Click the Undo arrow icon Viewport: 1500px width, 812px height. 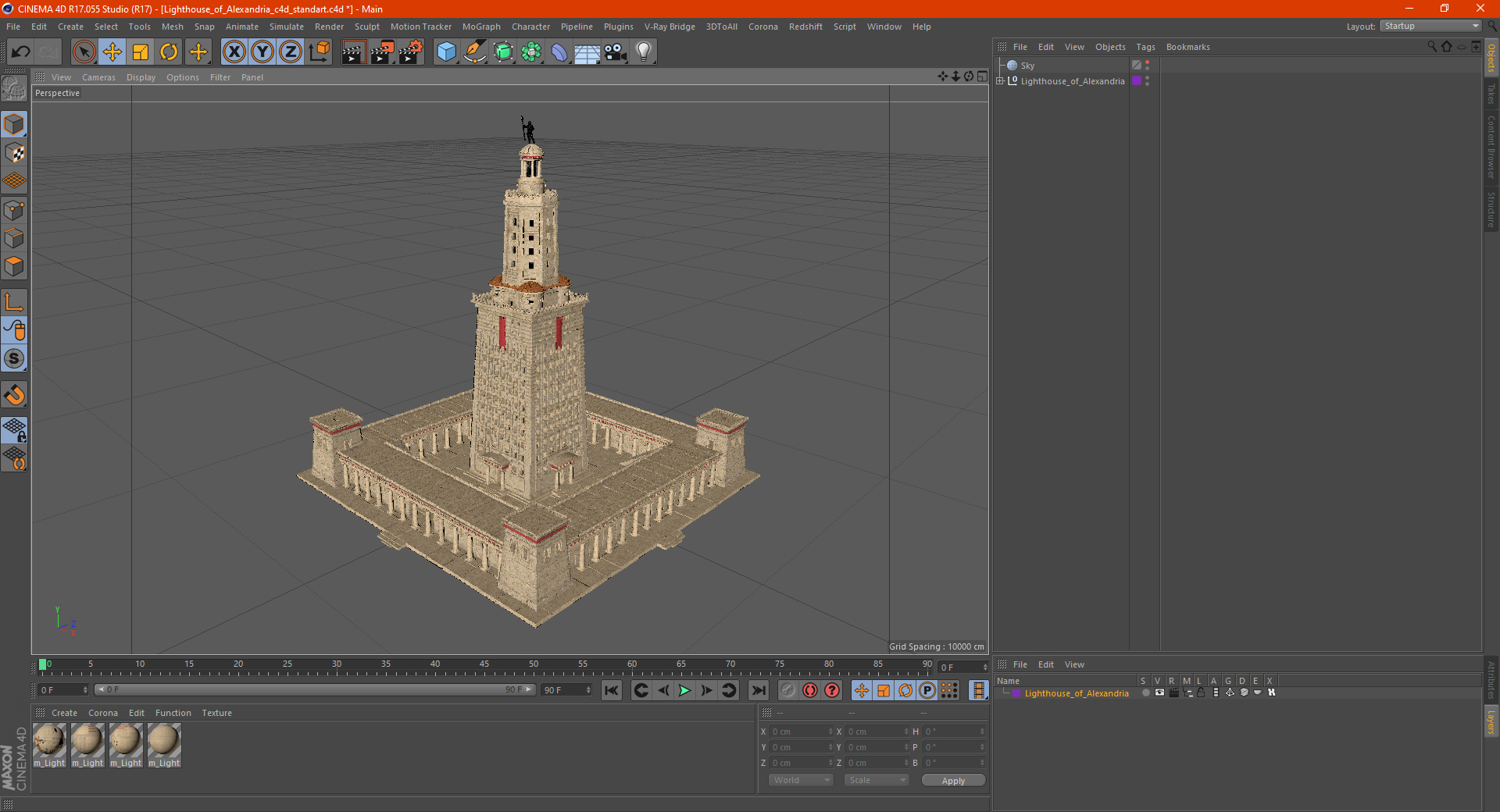point(21,52)
